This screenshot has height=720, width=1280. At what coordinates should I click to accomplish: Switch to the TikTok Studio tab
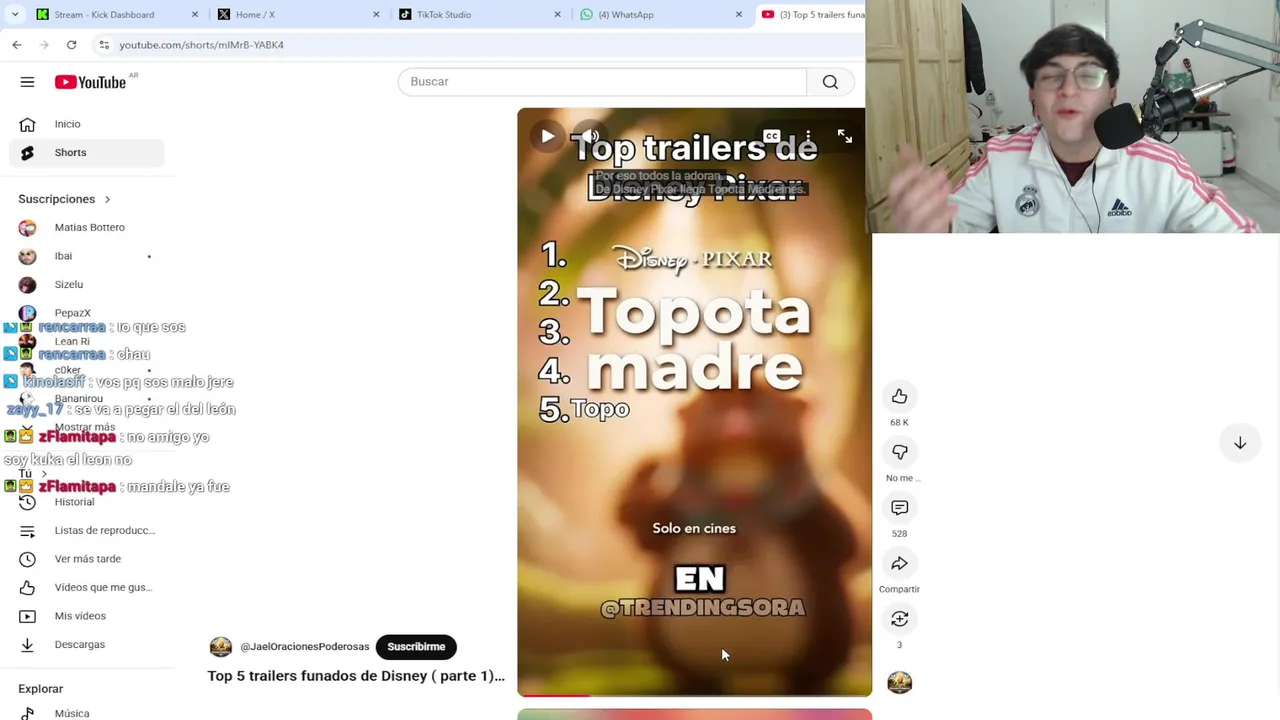444,14
